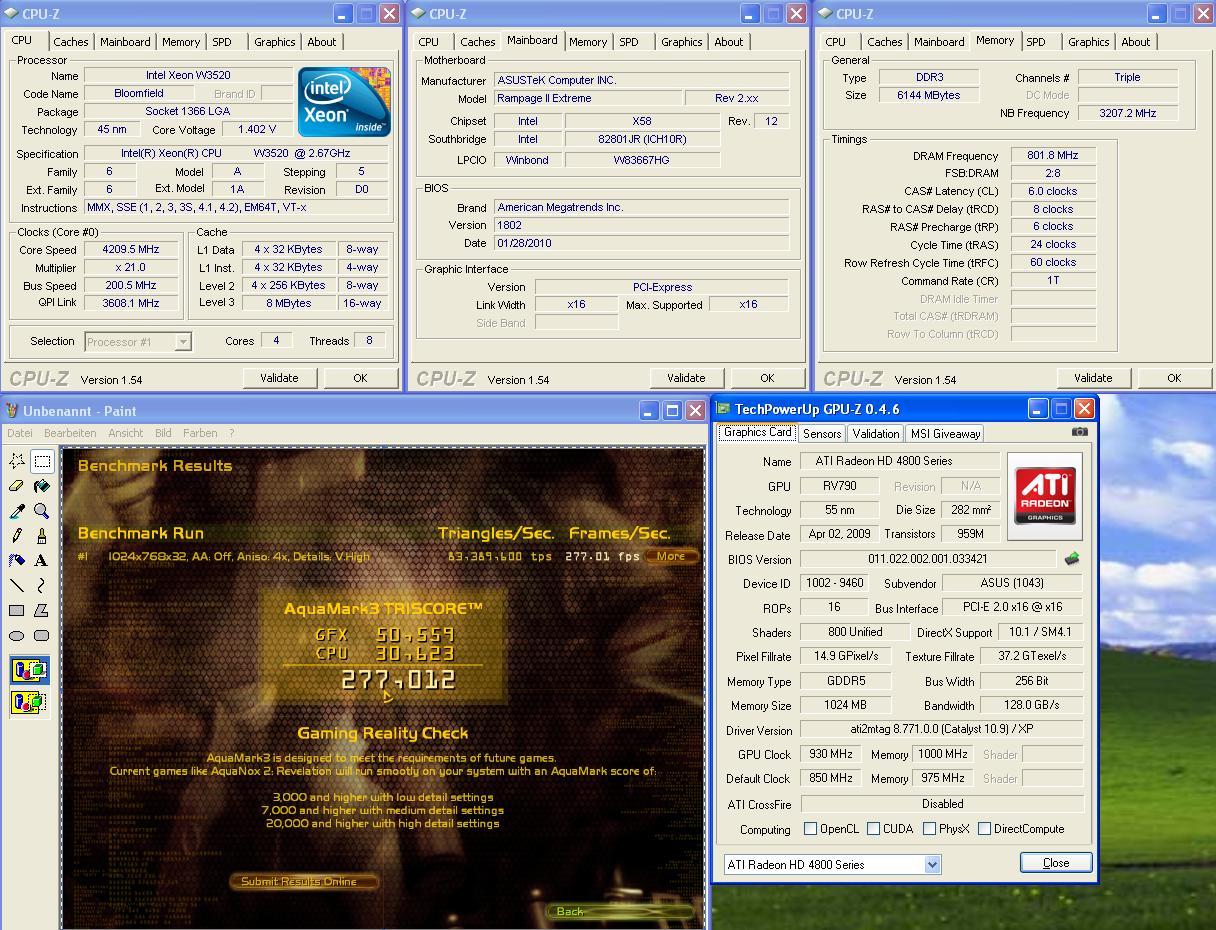The height and width of the screenshot is (930, 1216).
Task: Pick the Fill With Color bucket tool
Action: [42, 486]
